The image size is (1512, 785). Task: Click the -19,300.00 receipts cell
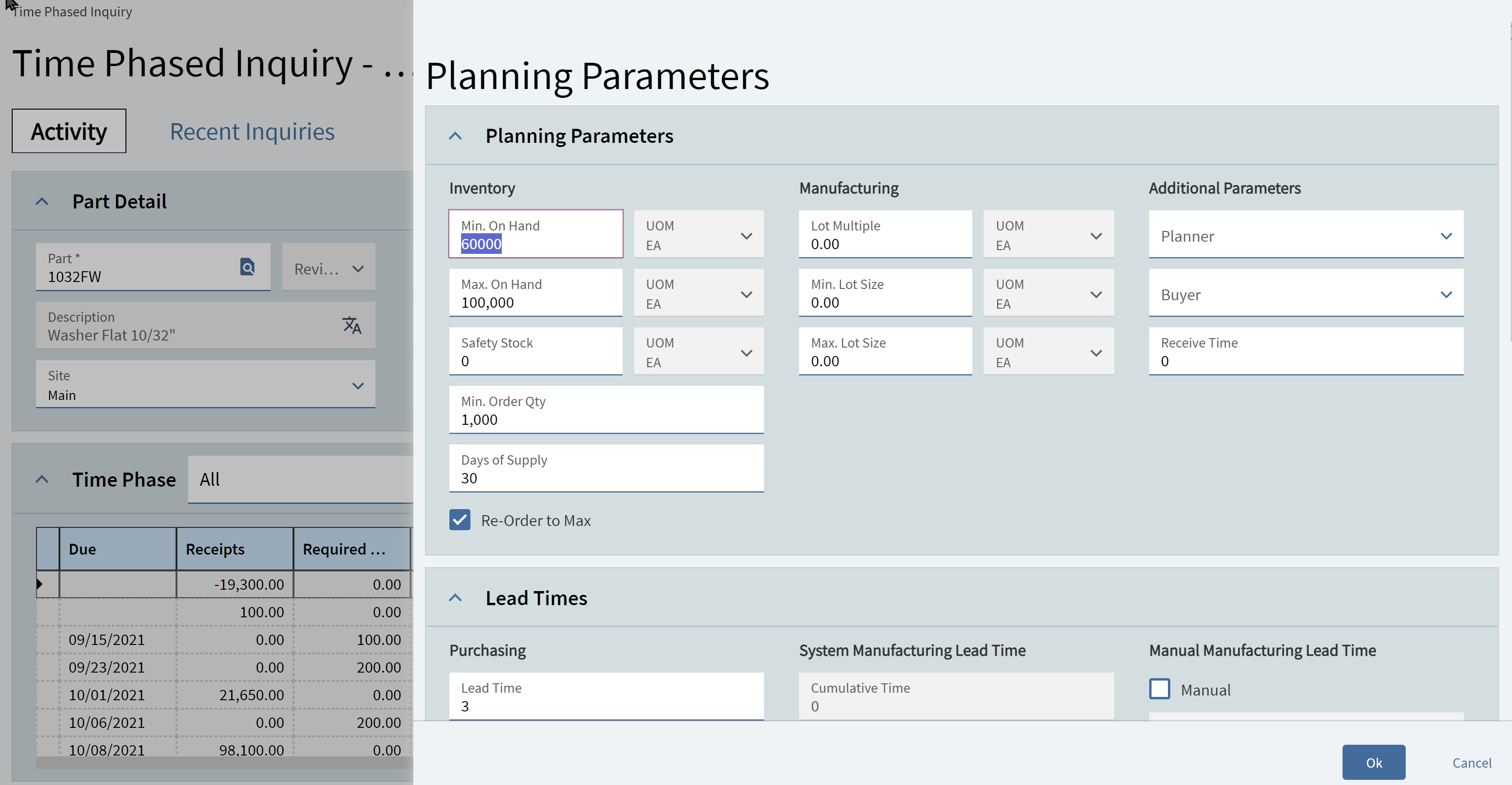coord(235,585)
